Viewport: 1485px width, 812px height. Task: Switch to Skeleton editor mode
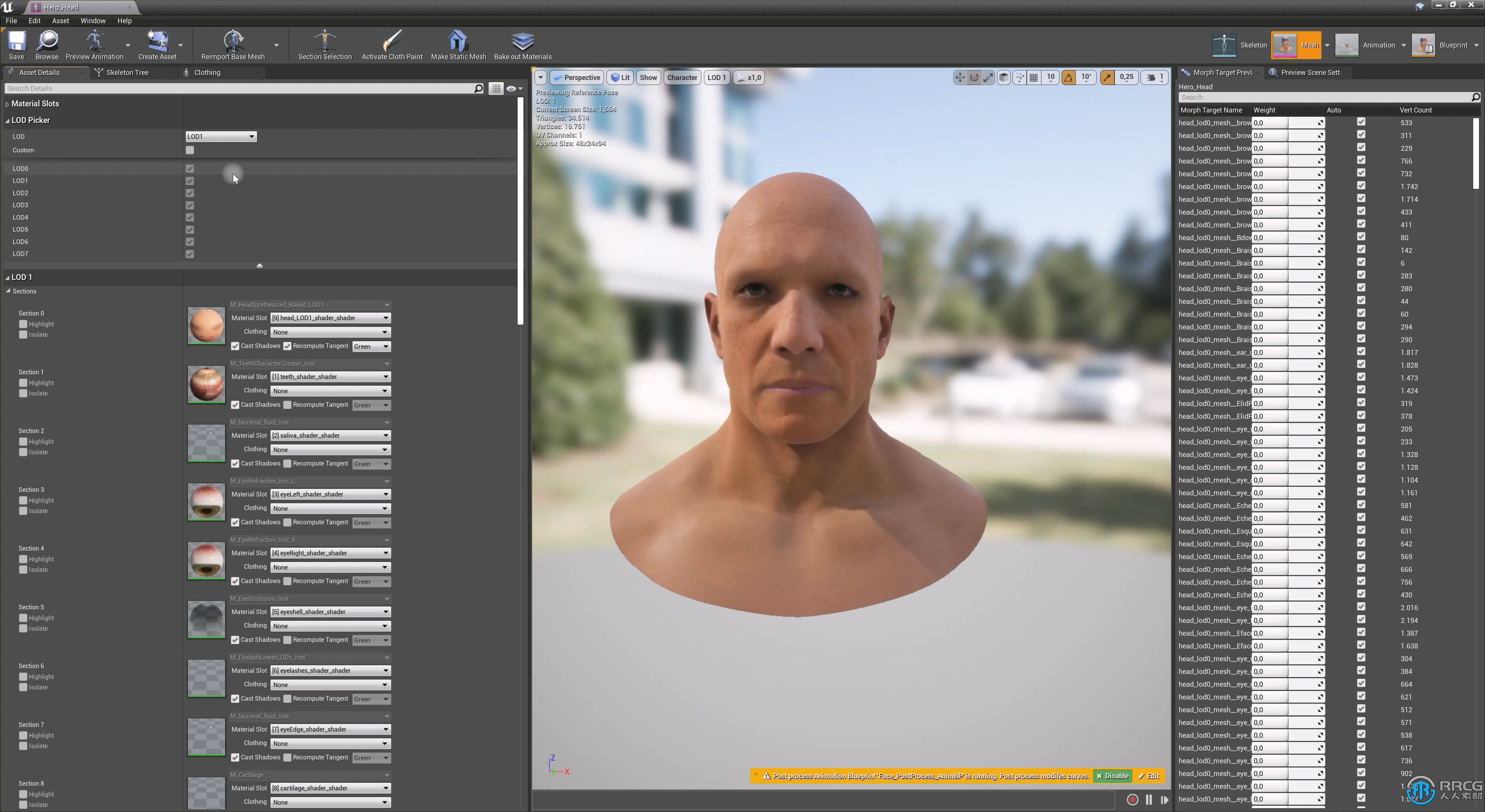pyautogui.click(x=1240, y=45)
